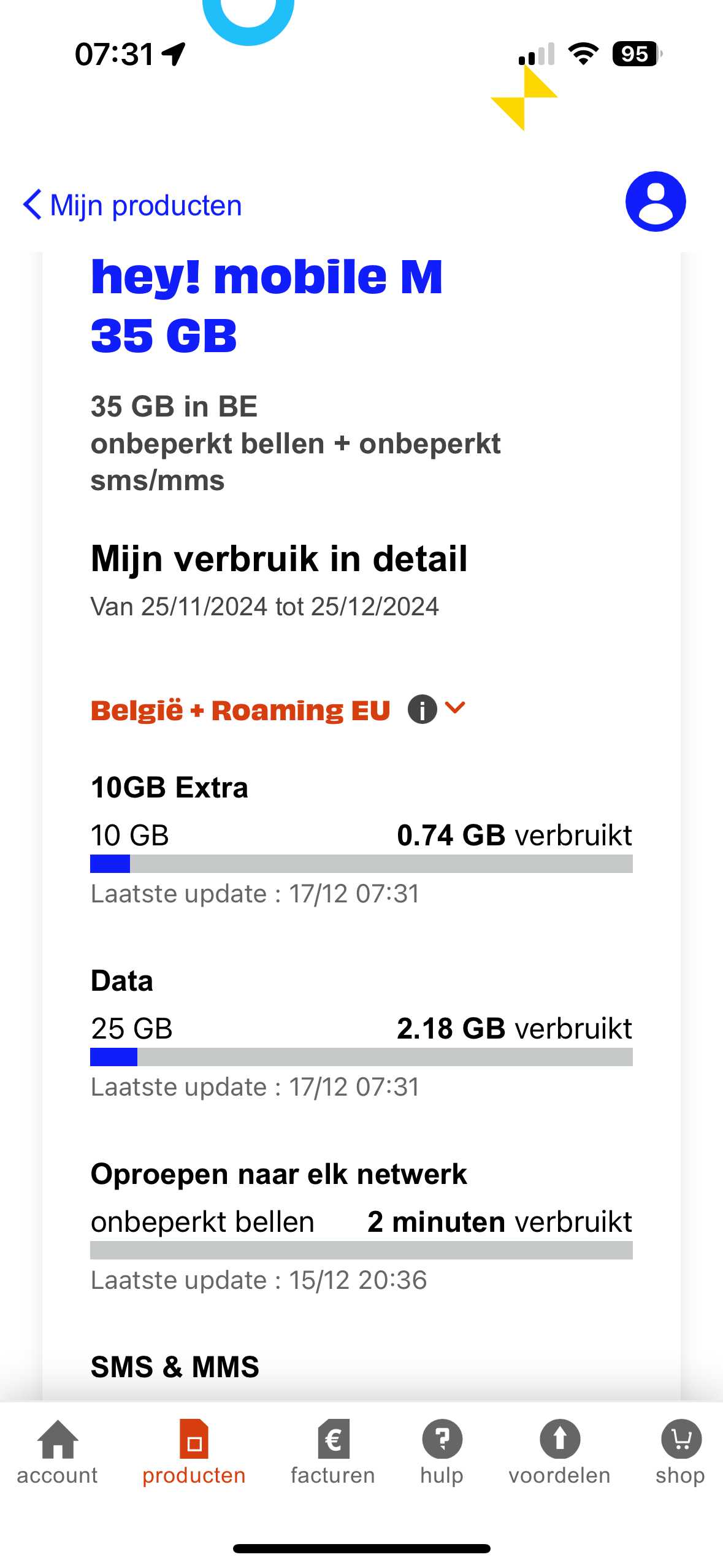Tap the blue profile avatar icon

(x=655, y=202)
